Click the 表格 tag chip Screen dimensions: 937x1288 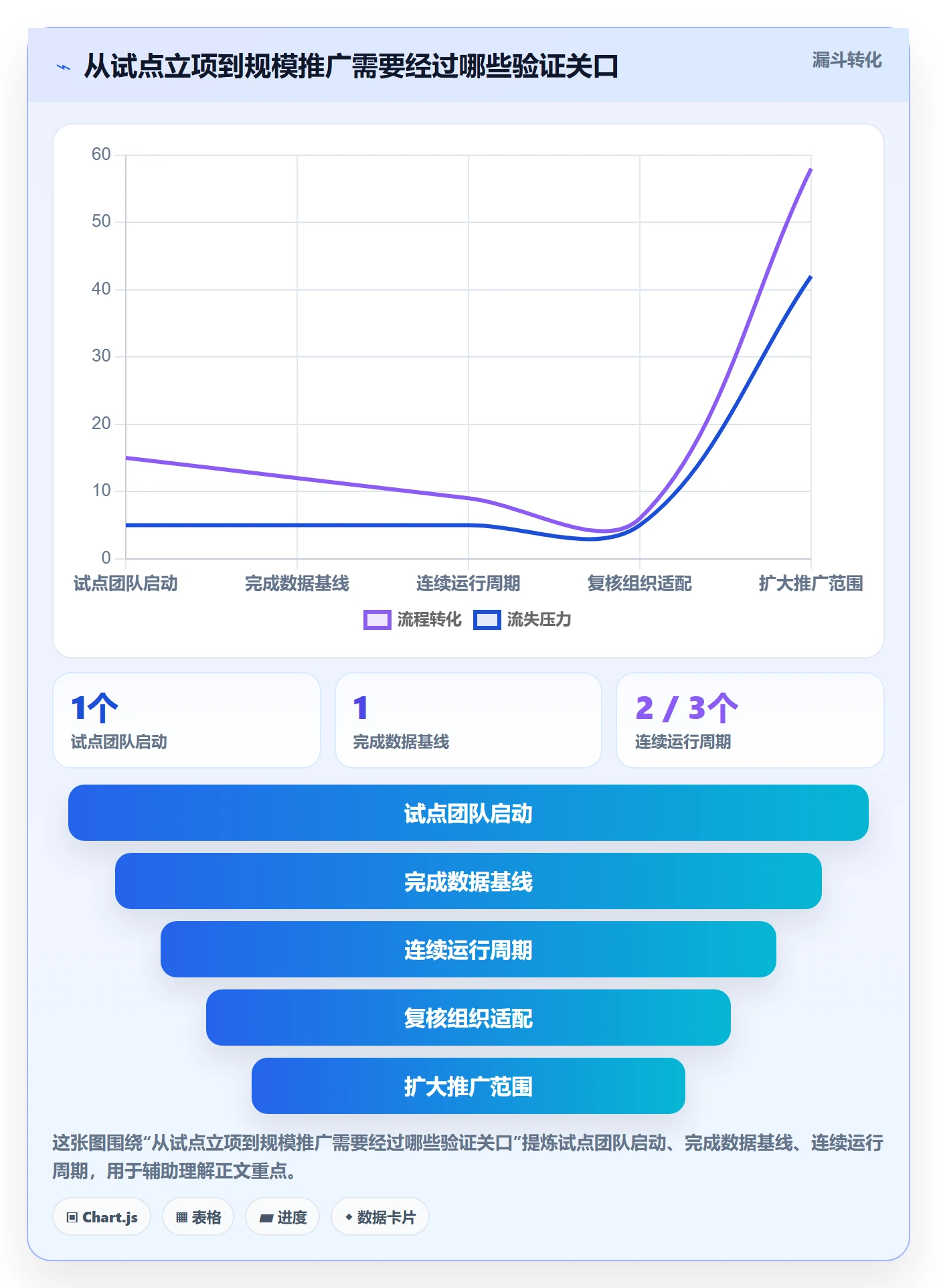point(198,1216)
